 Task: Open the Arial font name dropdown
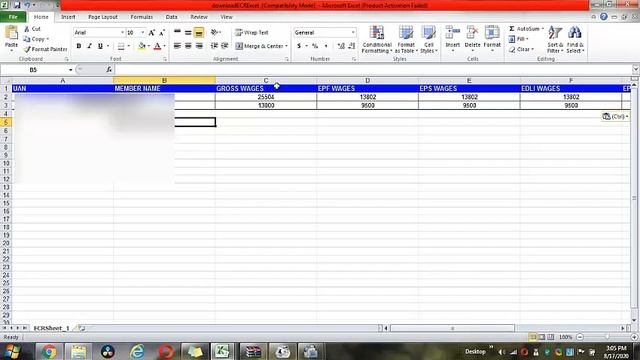(x=122, y=32)
